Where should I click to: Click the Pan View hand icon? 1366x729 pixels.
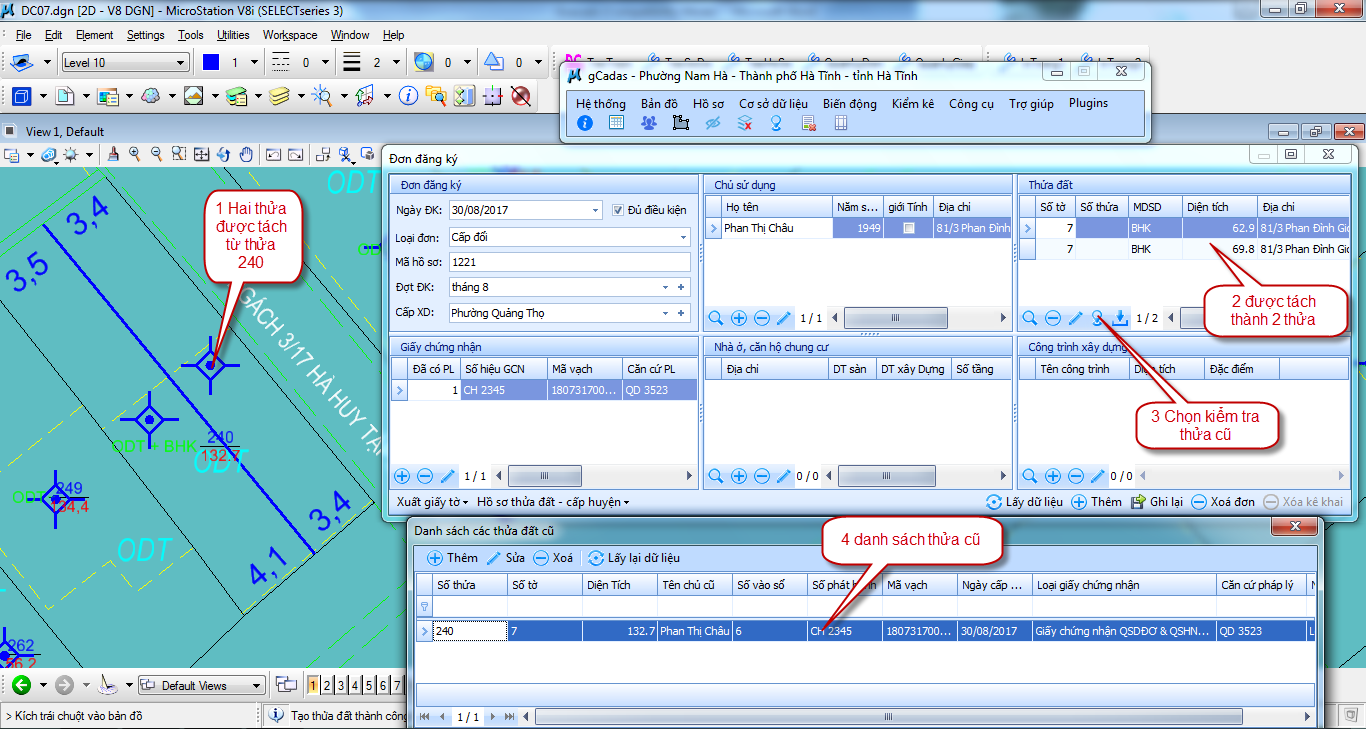pyautogui.click(x=245, y=155)
